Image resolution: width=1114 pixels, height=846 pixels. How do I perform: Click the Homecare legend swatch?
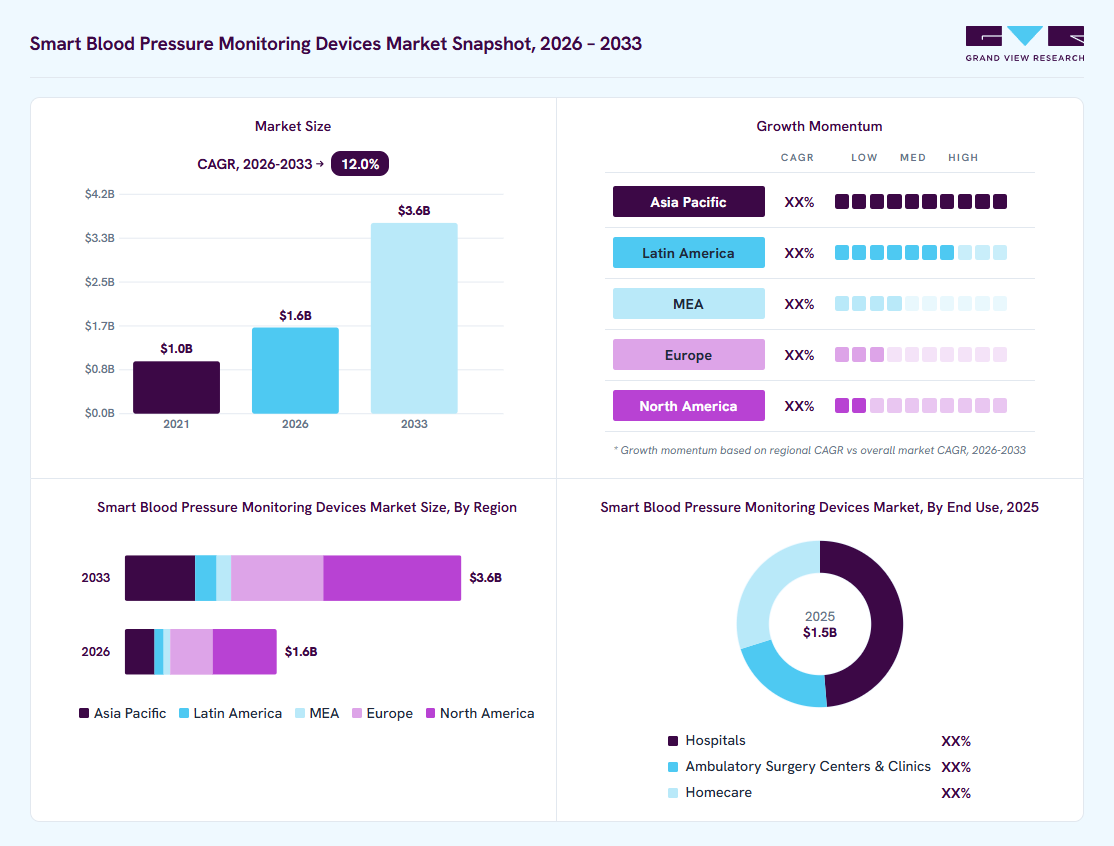pos(673,793)
